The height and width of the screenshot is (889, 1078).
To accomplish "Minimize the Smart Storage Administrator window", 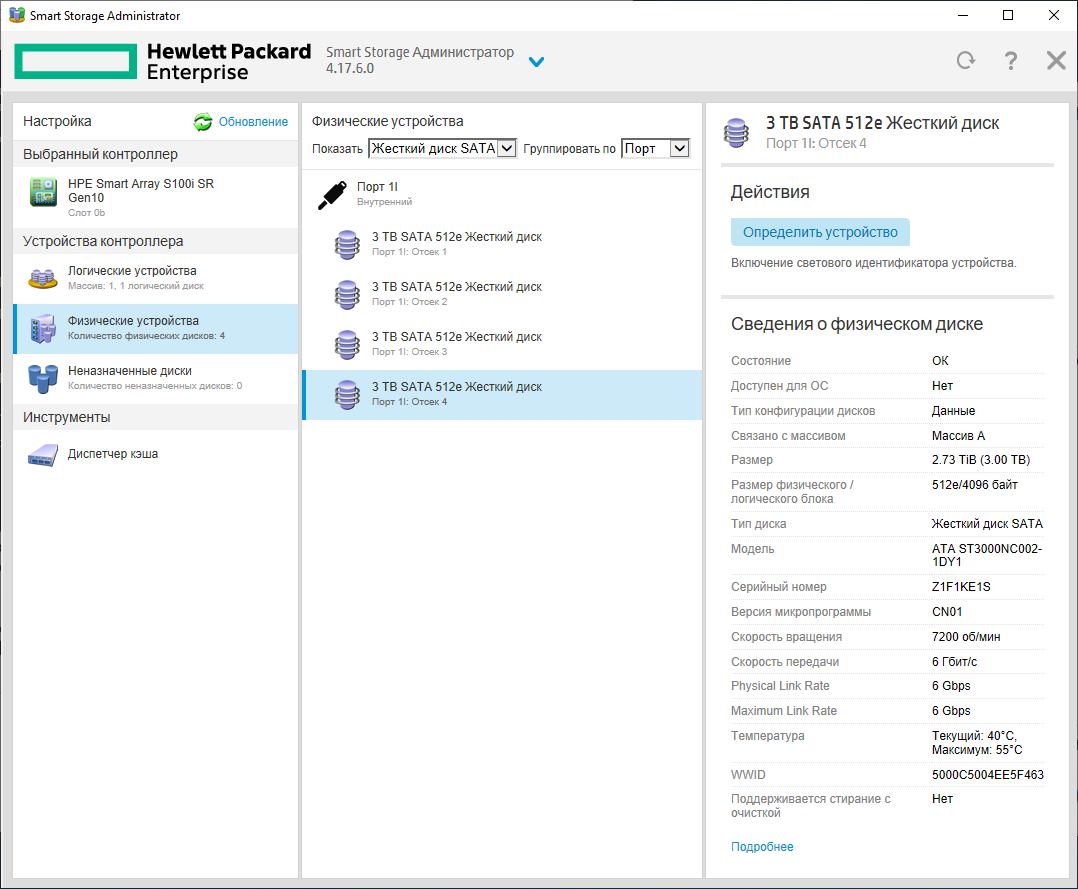I will pyautogui.click(x=963, y=15).
